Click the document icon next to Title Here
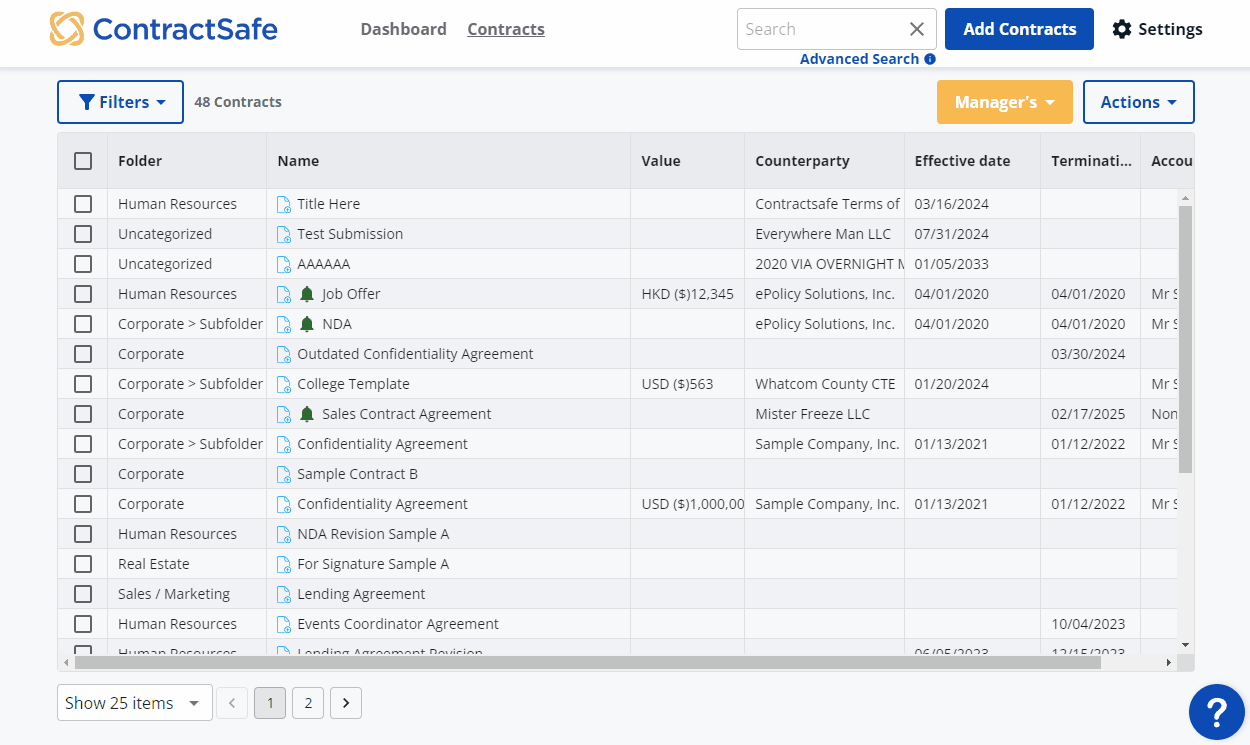The width and height of the screenshot is (1250, 745). (284, 204)
